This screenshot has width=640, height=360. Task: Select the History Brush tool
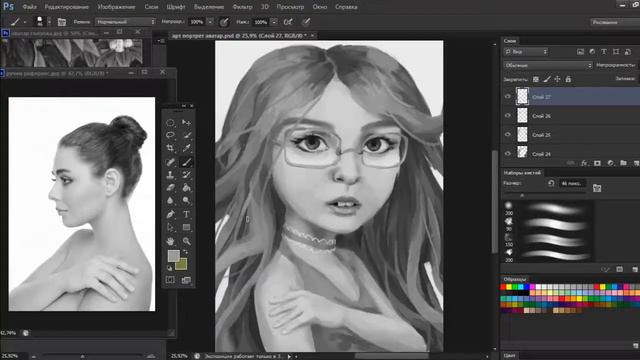pos(187,175)
